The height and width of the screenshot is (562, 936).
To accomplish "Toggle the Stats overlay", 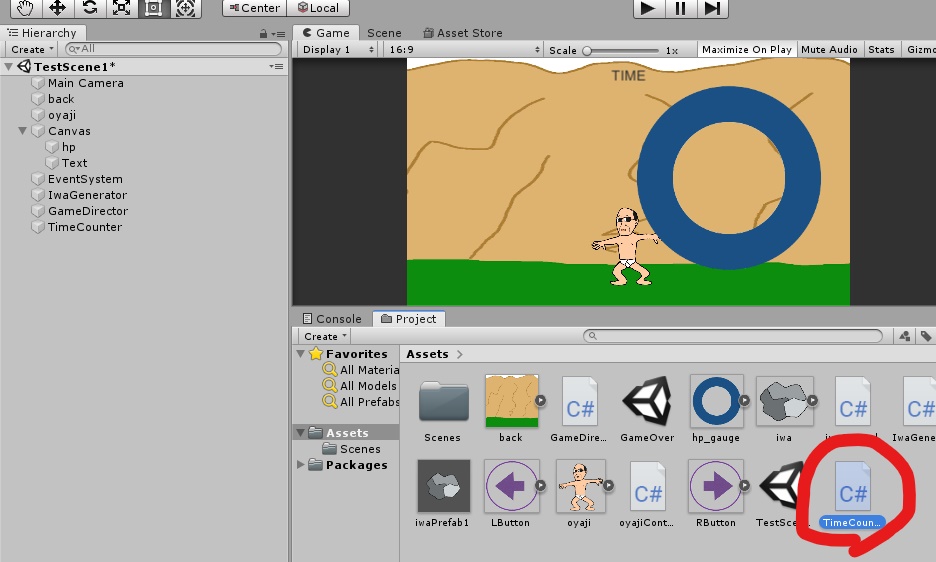I will tap(881, 50).
